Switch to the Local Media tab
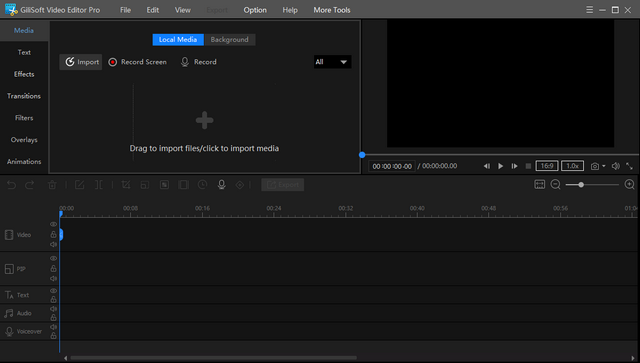The image size is (640, 363). (x=178, y=40)
